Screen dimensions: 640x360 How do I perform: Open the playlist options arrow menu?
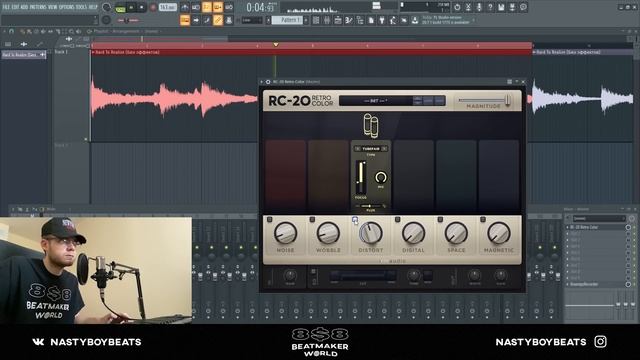pos(5,31)
